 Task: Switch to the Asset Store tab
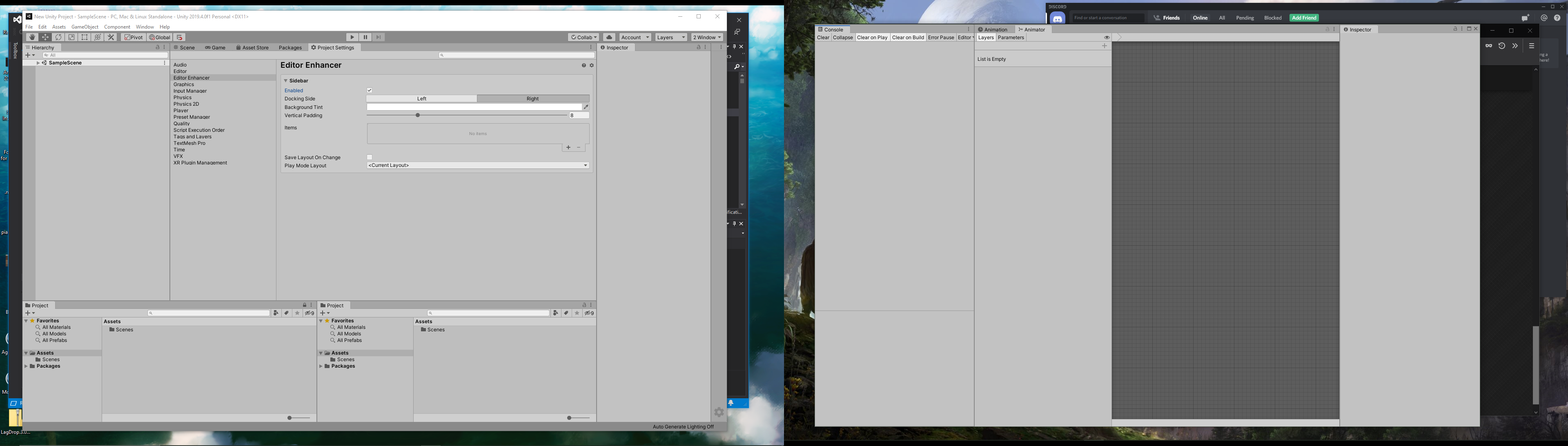[x=253, y=47]
